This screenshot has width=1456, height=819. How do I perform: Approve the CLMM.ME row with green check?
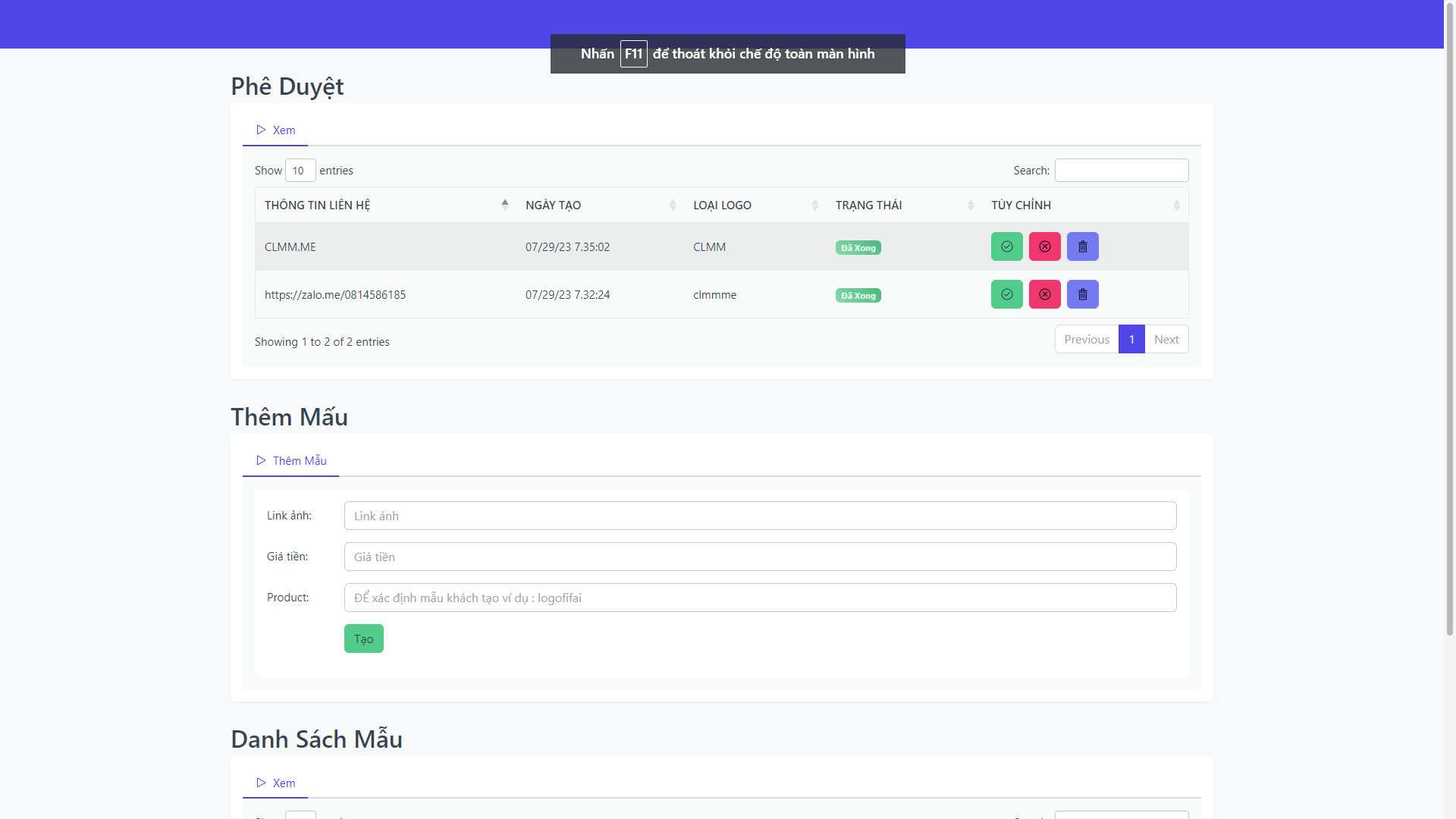(x=1006, y=246)
